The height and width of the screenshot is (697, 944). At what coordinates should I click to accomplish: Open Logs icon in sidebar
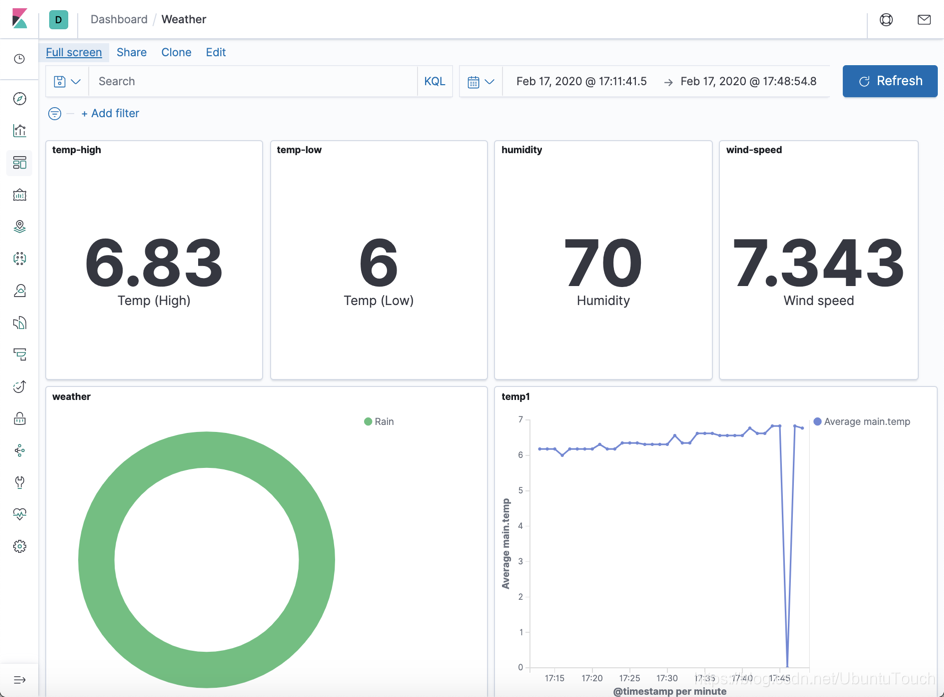[19, 323]
